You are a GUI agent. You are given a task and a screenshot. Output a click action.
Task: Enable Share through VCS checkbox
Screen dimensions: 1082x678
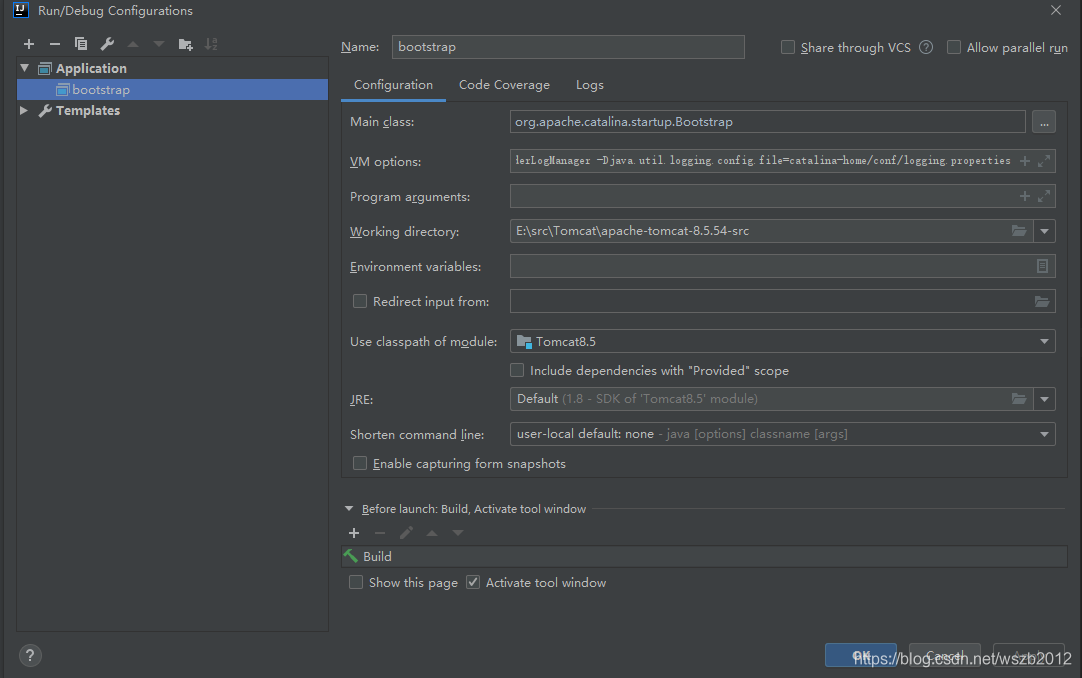click(x=787, y=47)
